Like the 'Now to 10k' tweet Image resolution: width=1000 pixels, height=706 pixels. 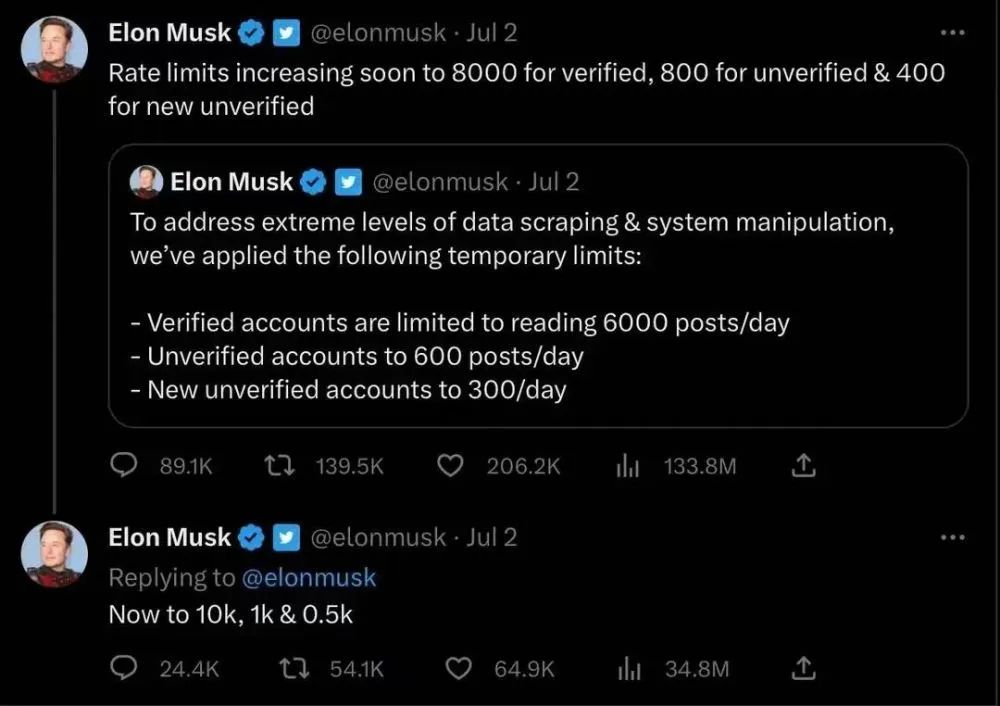(458, 668)
